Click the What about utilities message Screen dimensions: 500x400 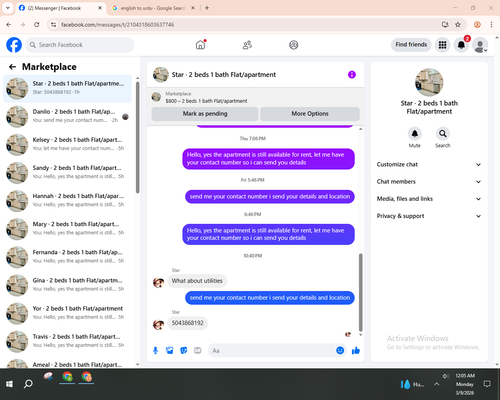(197, 281)
